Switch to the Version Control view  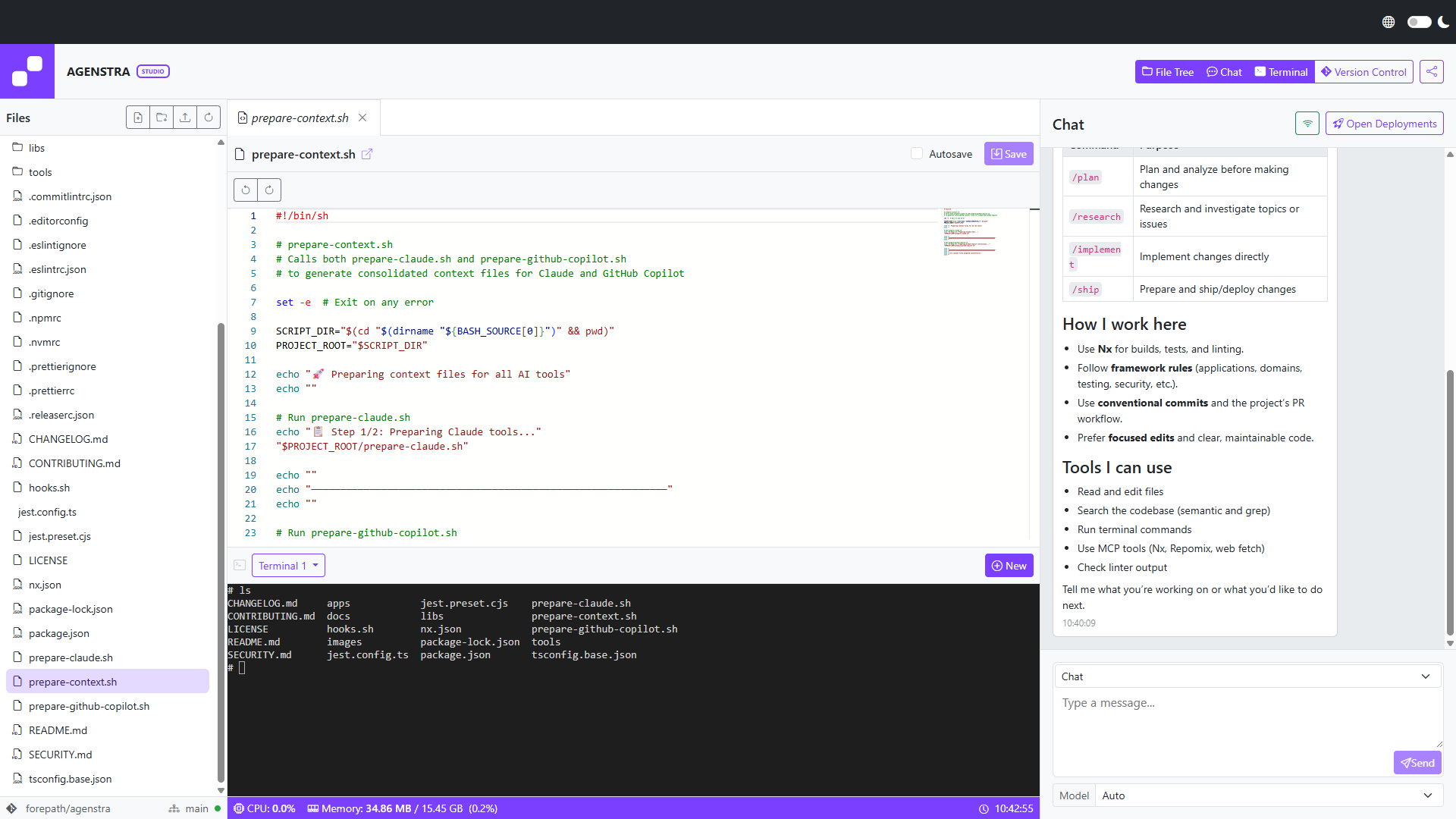tap(1363, 71)
